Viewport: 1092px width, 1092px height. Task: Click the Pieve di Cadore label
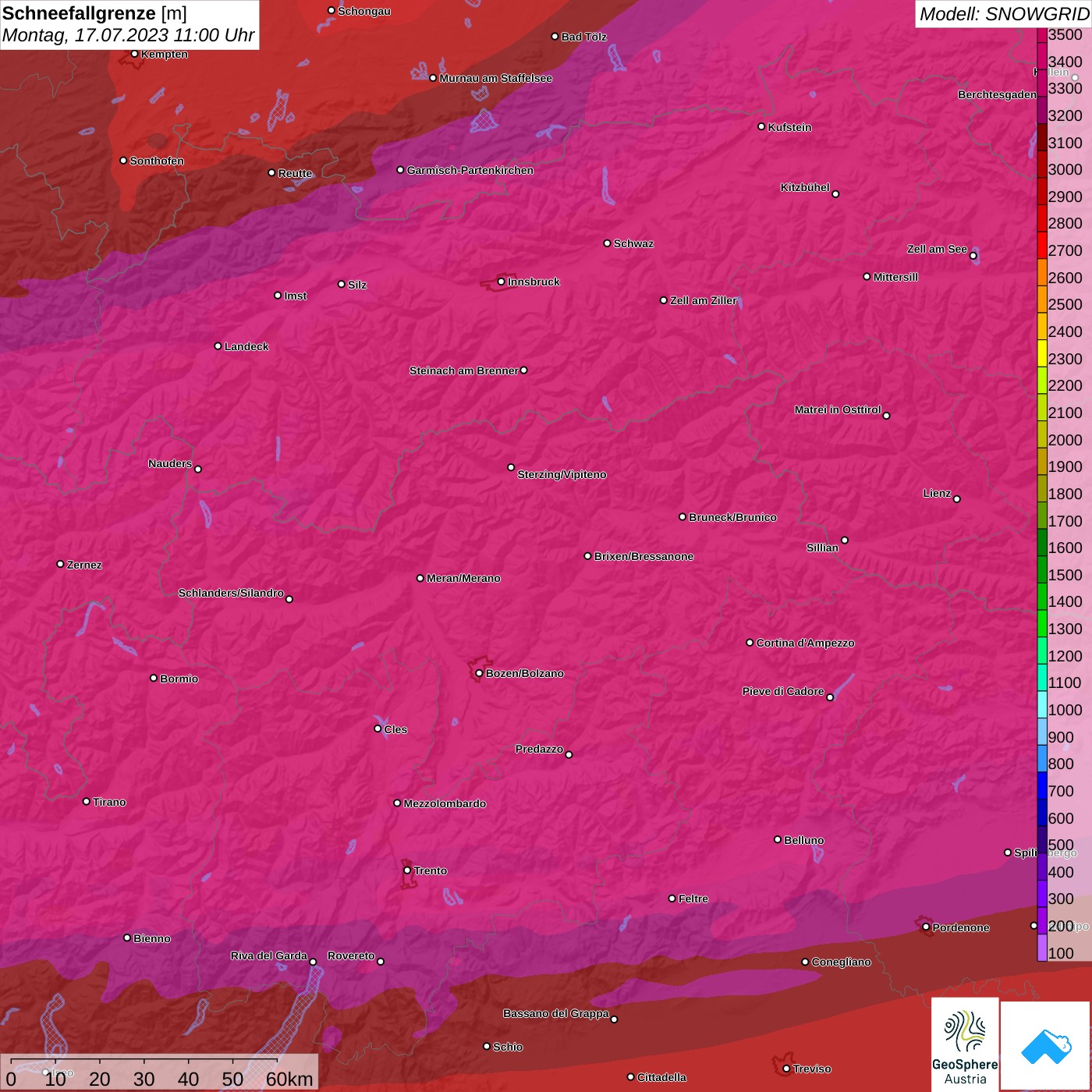[x=783, y=691]
